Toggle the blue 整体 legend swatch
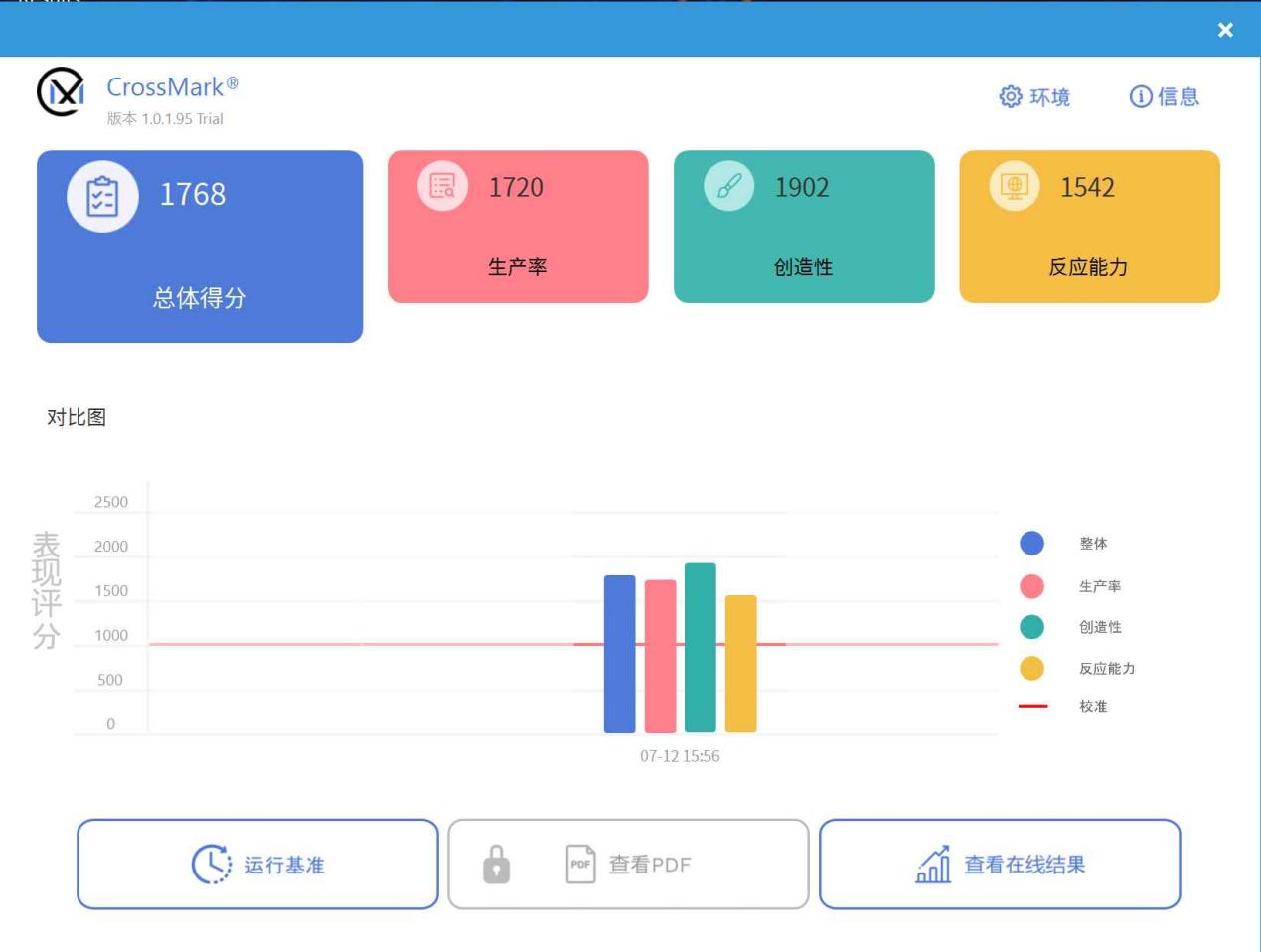Image resolution: width=1261 pixels, height=952 pixels. (1031, 543)
